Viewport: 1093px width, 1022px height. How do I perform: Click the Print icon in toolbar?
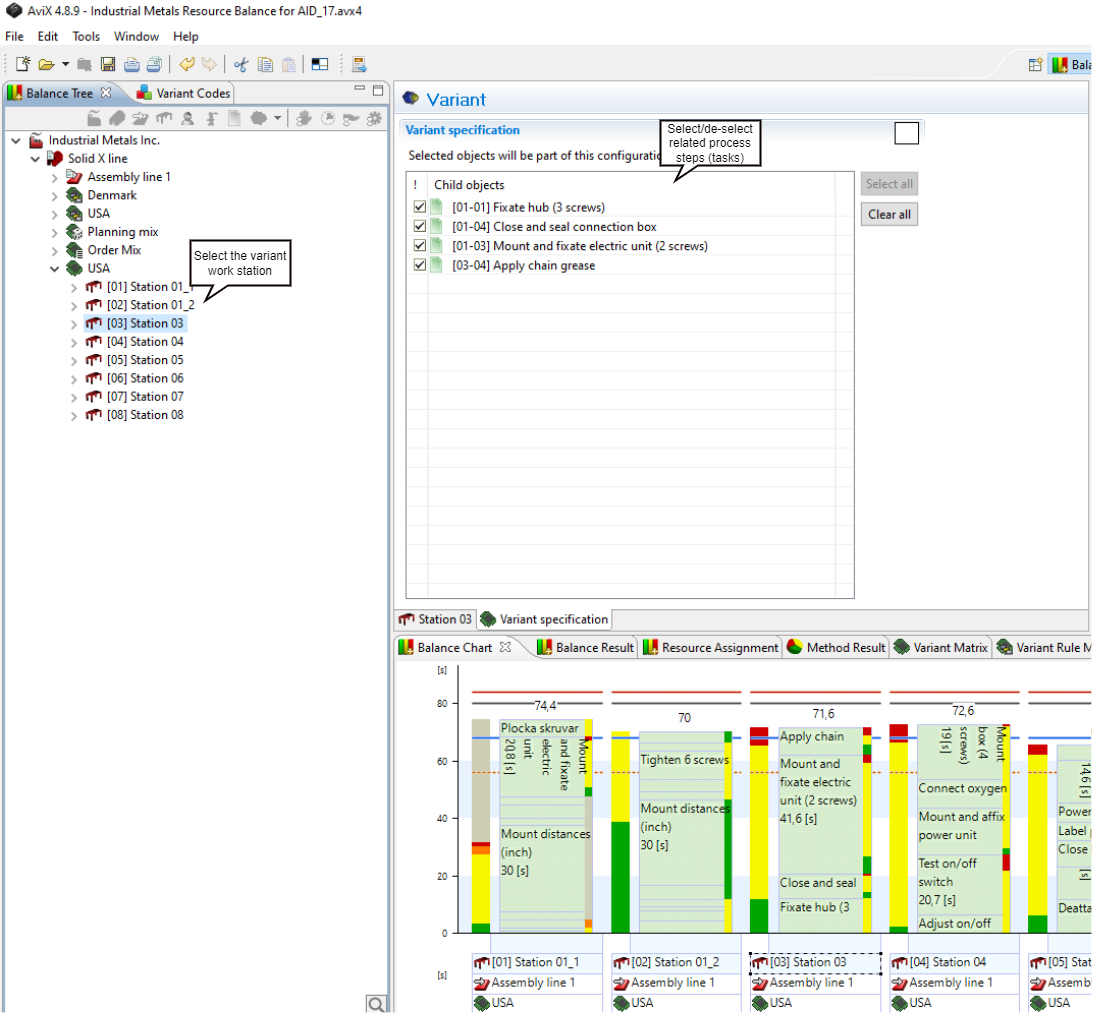(x=131, y=65)
